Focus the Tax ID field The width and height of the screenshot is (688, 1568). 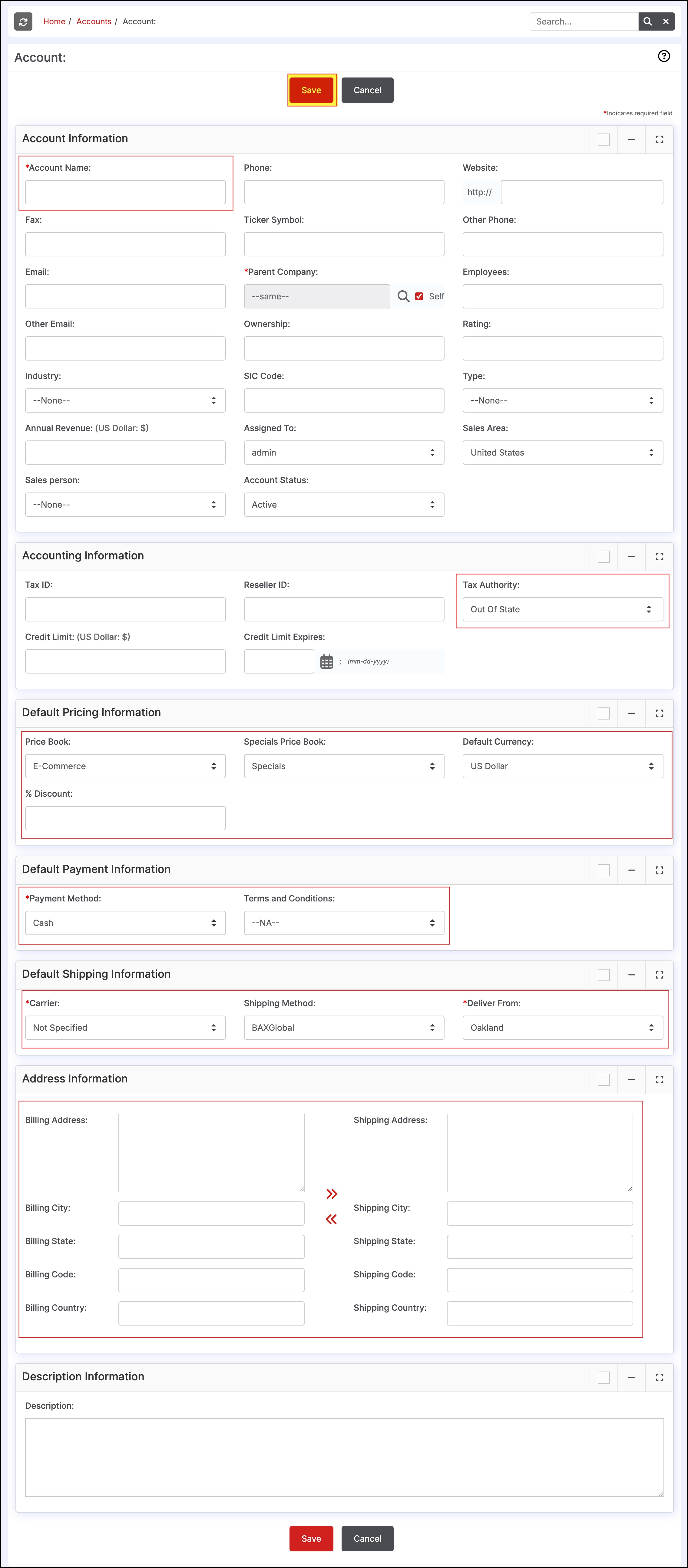[125, 609]
